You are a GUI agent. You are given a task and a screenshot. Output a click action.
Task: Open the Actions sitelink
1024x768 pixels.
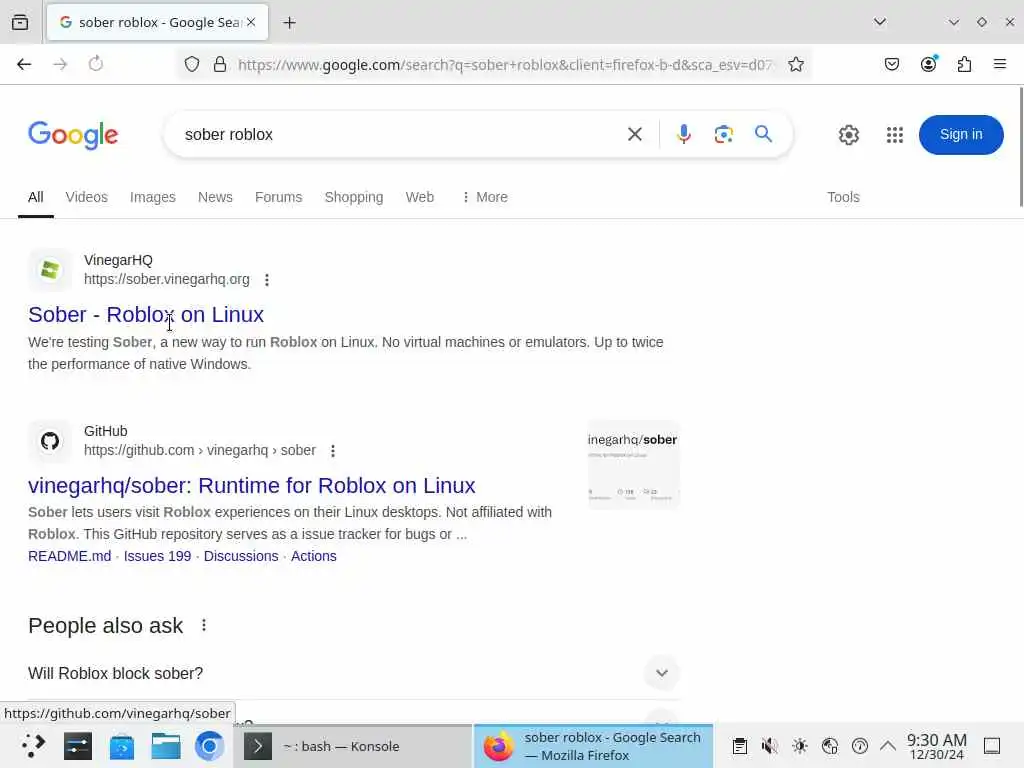(313, 556)
